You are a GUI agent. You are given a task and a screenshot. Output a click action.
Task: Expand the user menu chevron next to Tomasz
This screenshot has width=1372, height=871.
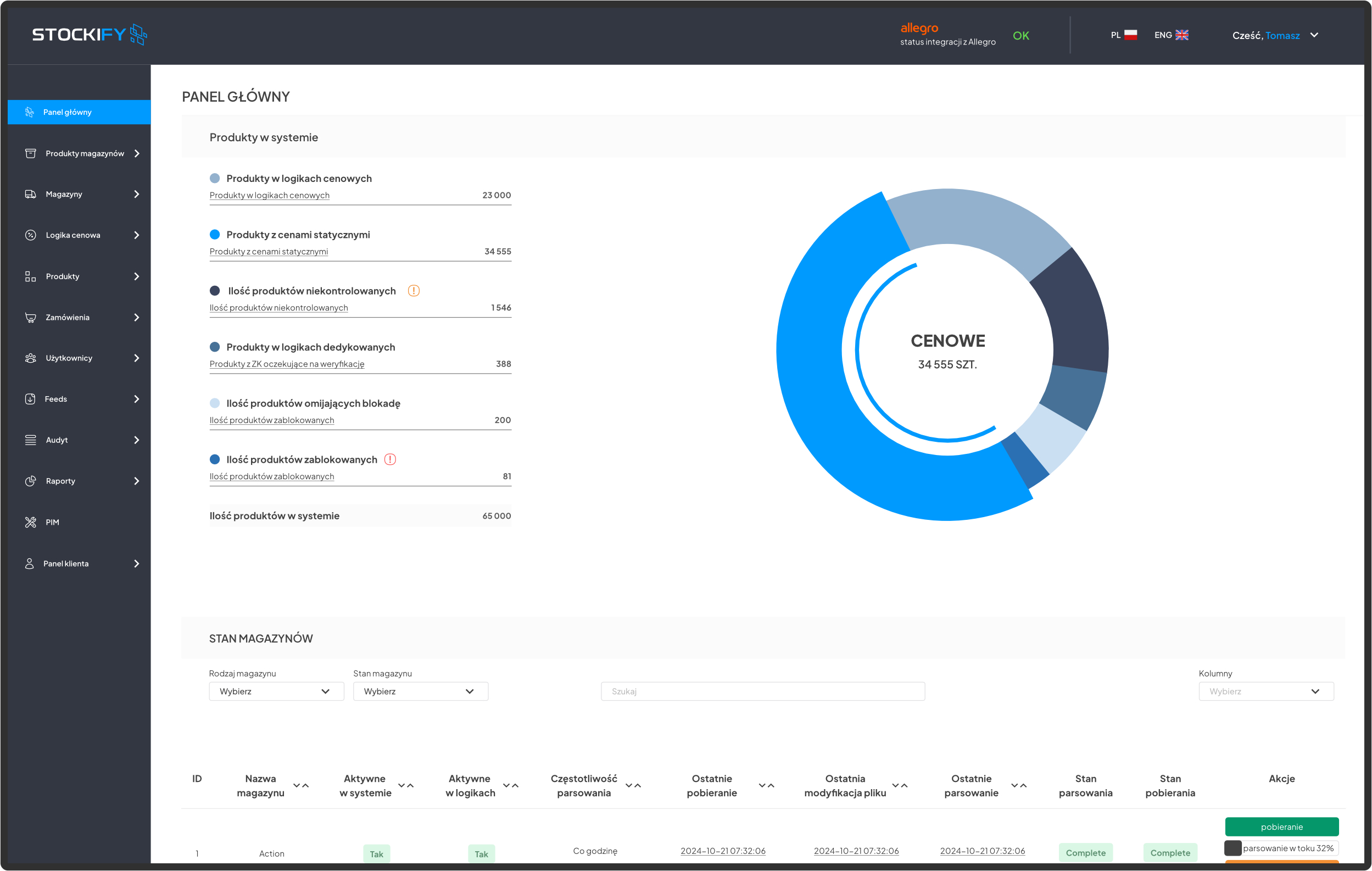1314,35
